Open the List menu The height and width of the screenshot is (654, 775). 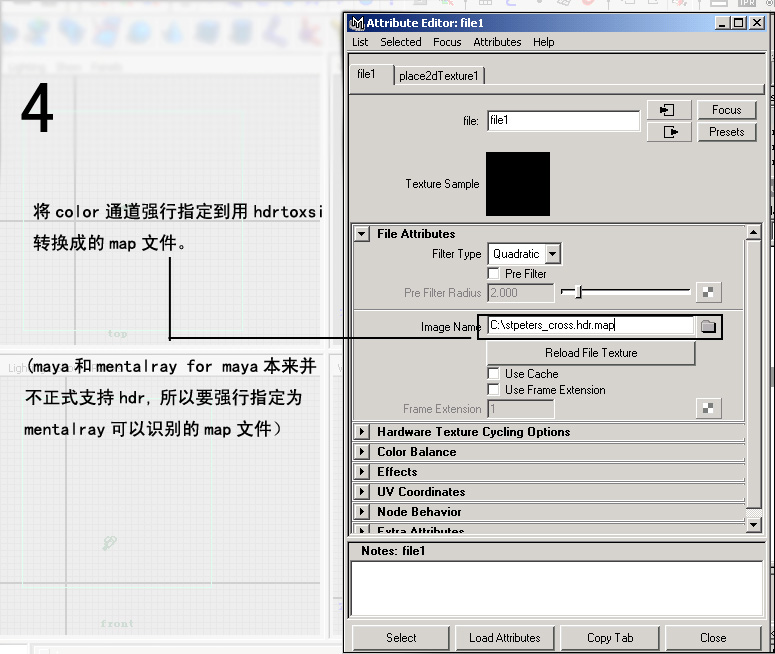[x=360, y=42]
